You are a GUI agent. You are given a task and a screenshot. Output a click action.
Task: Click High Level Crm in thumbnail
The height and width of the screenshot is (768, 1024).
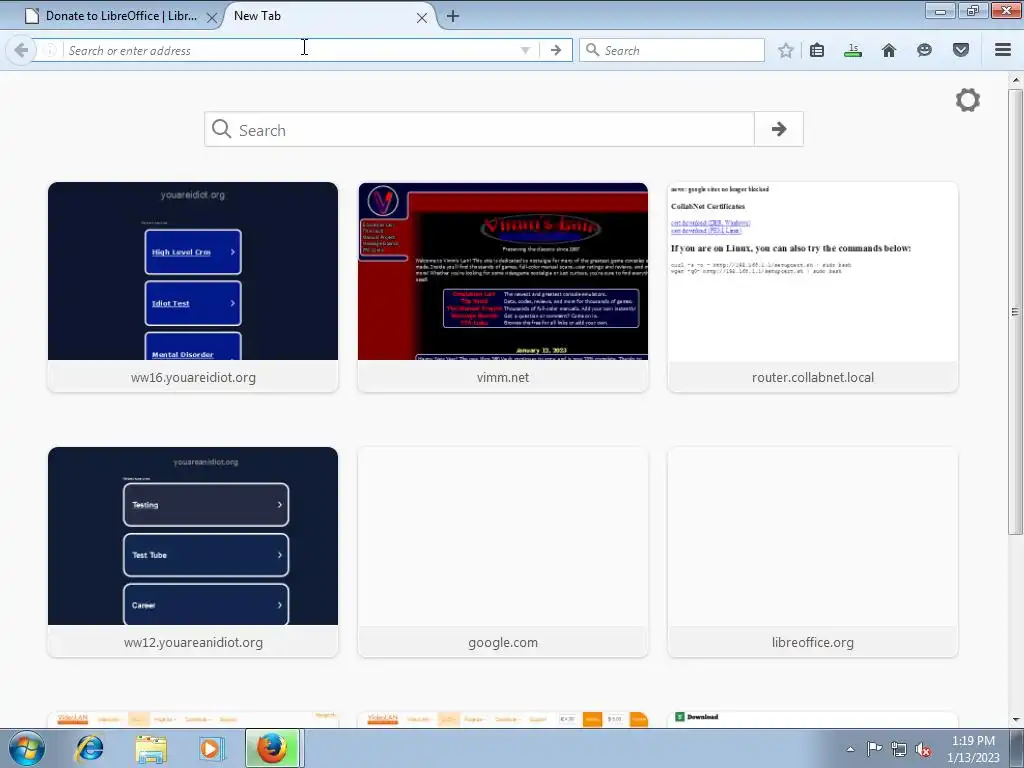pos(193,252)
